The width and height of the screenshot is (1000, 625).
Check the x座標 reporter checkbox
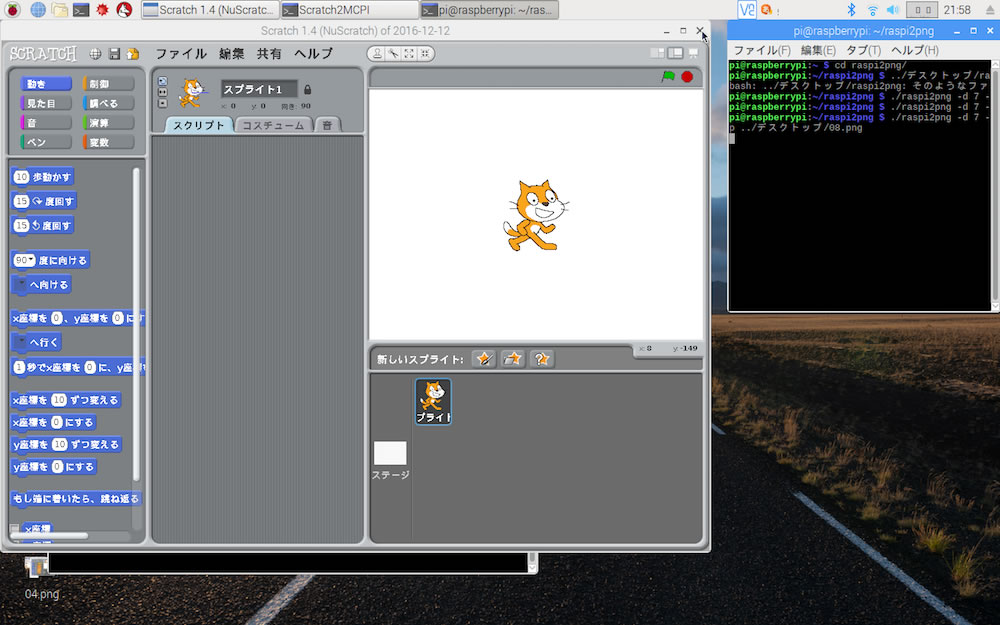(x=15, y=529)
